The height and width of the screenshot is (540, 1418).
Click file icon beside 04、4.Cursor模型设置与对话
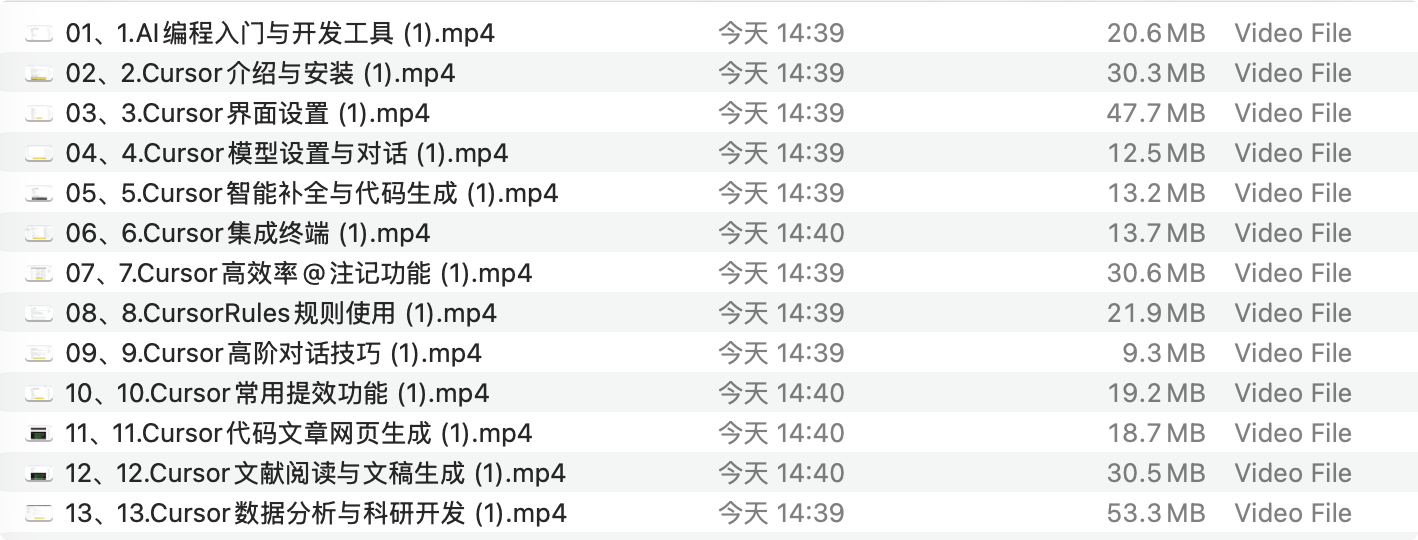(40, 154)
